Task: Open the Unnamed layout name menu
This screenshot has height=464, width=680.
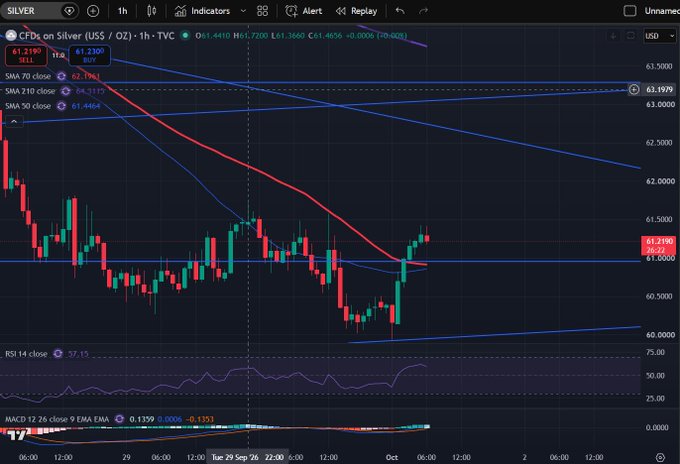Action: (662, 11)
